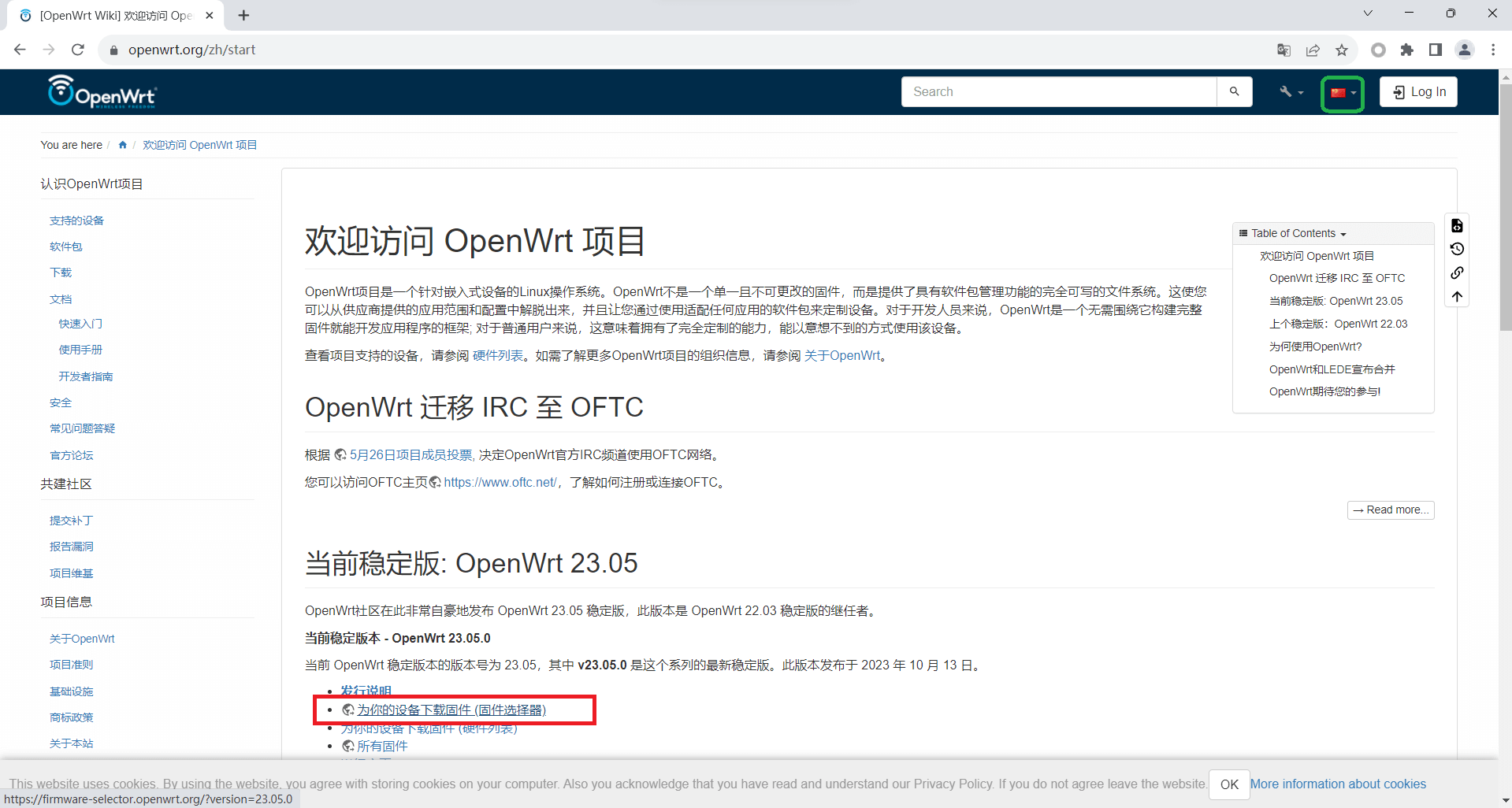The image size is (1512, 808).
Task: Click the address bar URL
Action: point(191,50)
